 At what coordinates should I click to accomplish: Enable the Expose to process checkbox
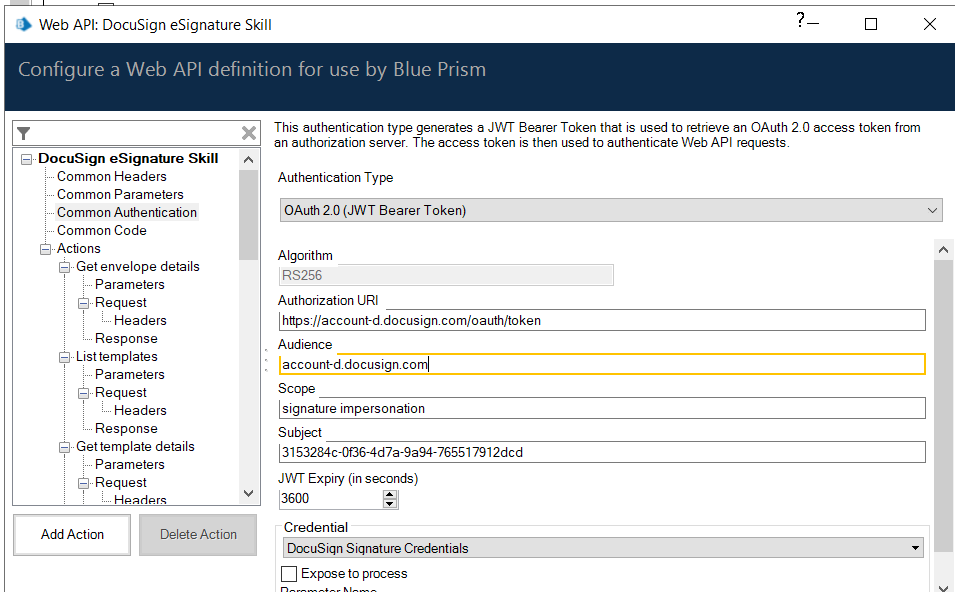tap(289, 574)
